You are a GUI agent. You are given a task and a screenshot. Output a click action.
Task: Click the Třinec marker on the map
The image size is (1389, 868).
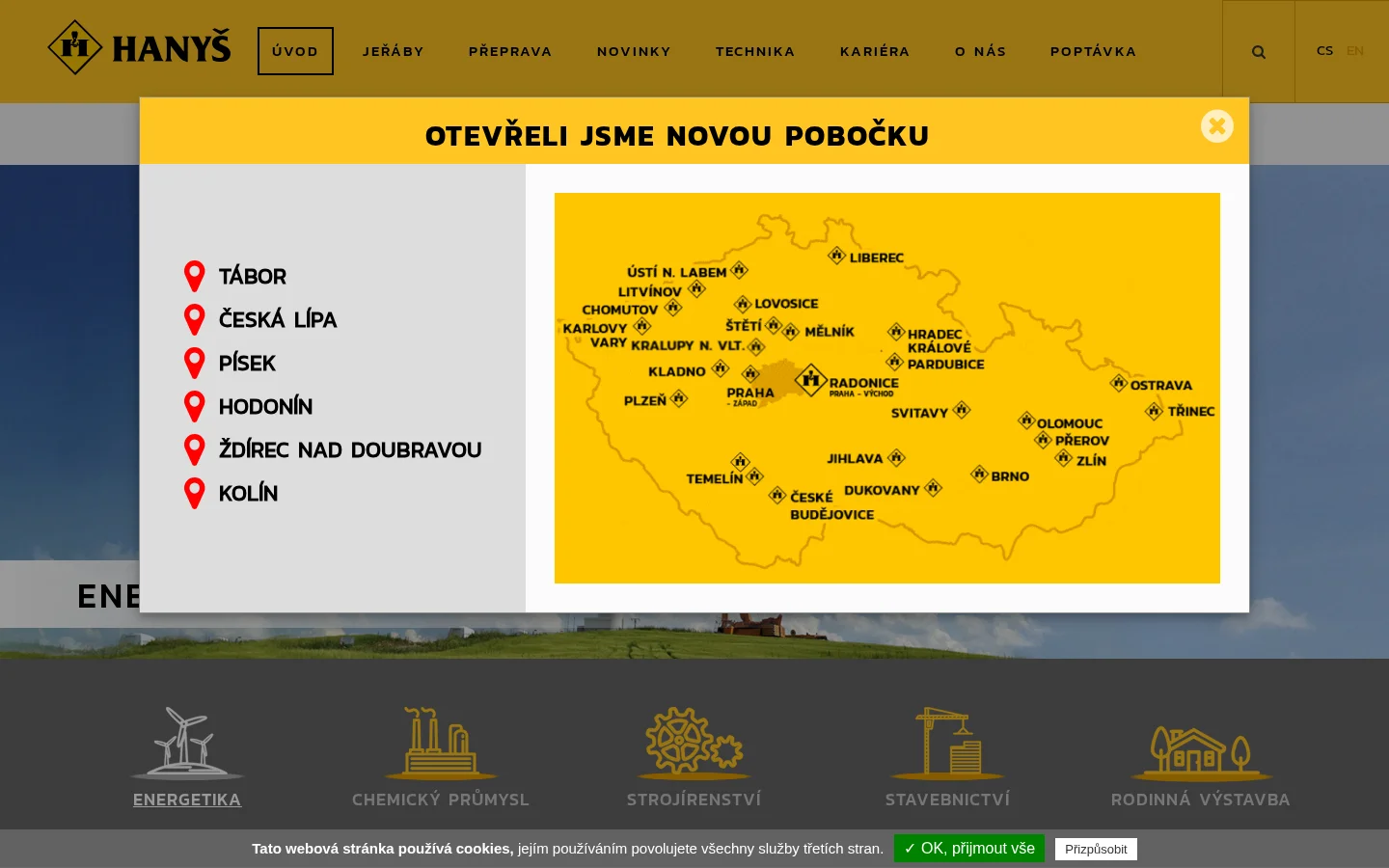coord(1155,411)
